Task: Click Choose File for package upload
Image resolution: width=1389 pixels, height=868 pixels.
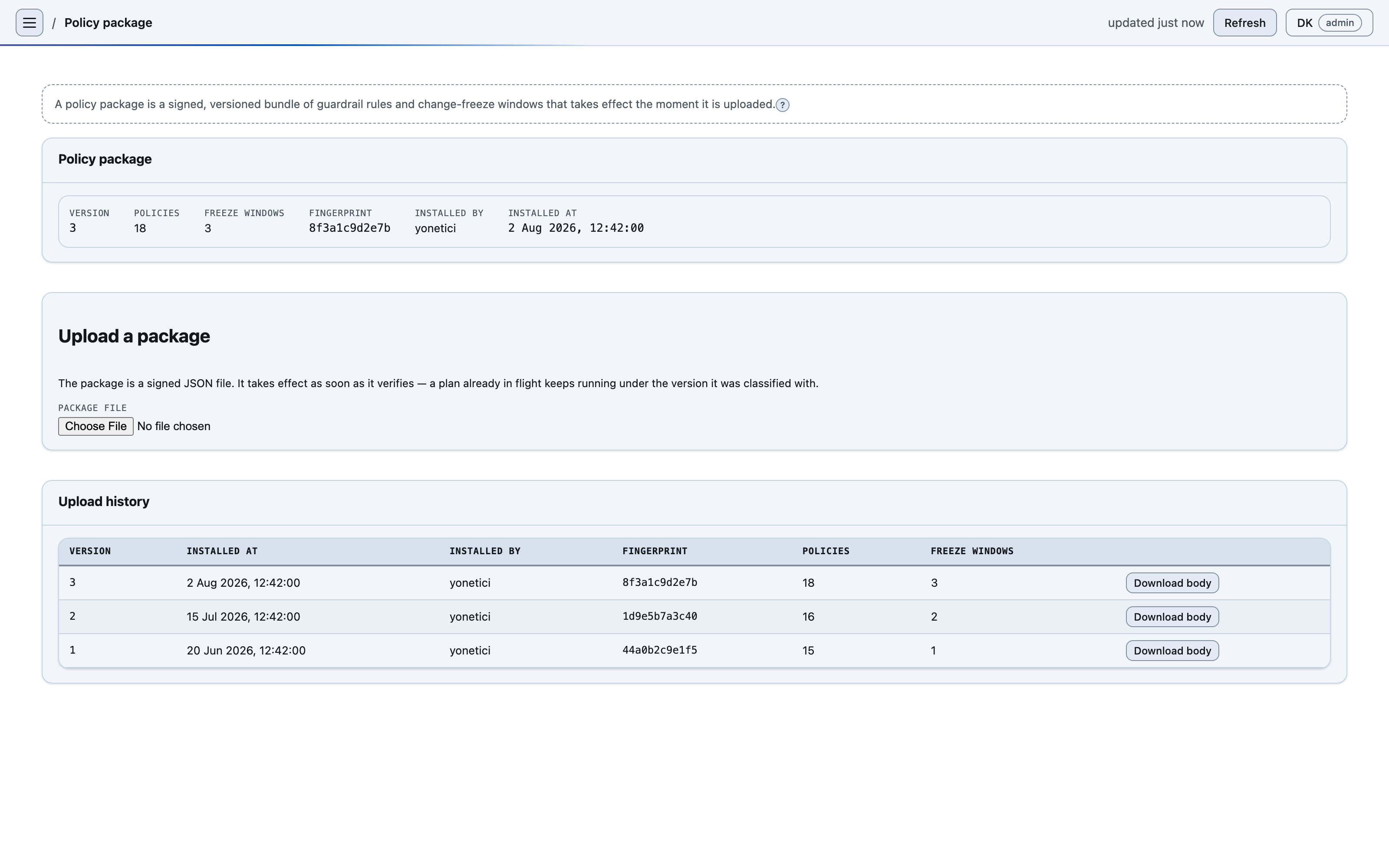Action: click(x=96, y=426)
